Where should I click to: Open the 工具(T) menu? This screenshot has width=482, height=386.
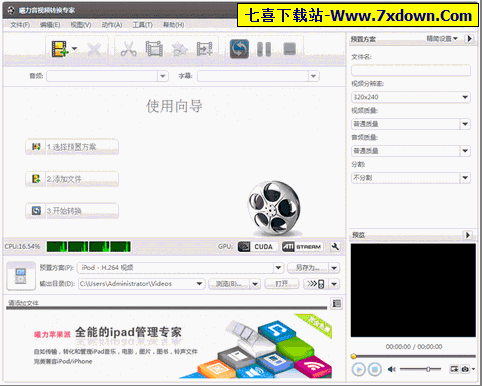pyautogui.click(x=143, y=25)
